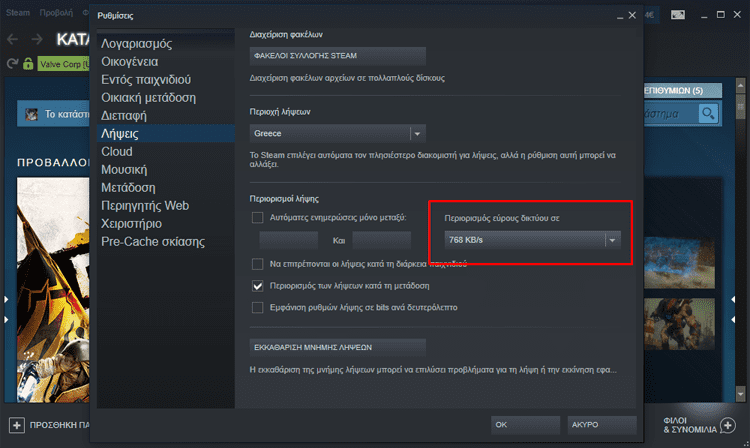Uncheck Περιορισμός των λήψεων κατά τη μετάδοση
The image size is (750, 448).
coord(257,286)
